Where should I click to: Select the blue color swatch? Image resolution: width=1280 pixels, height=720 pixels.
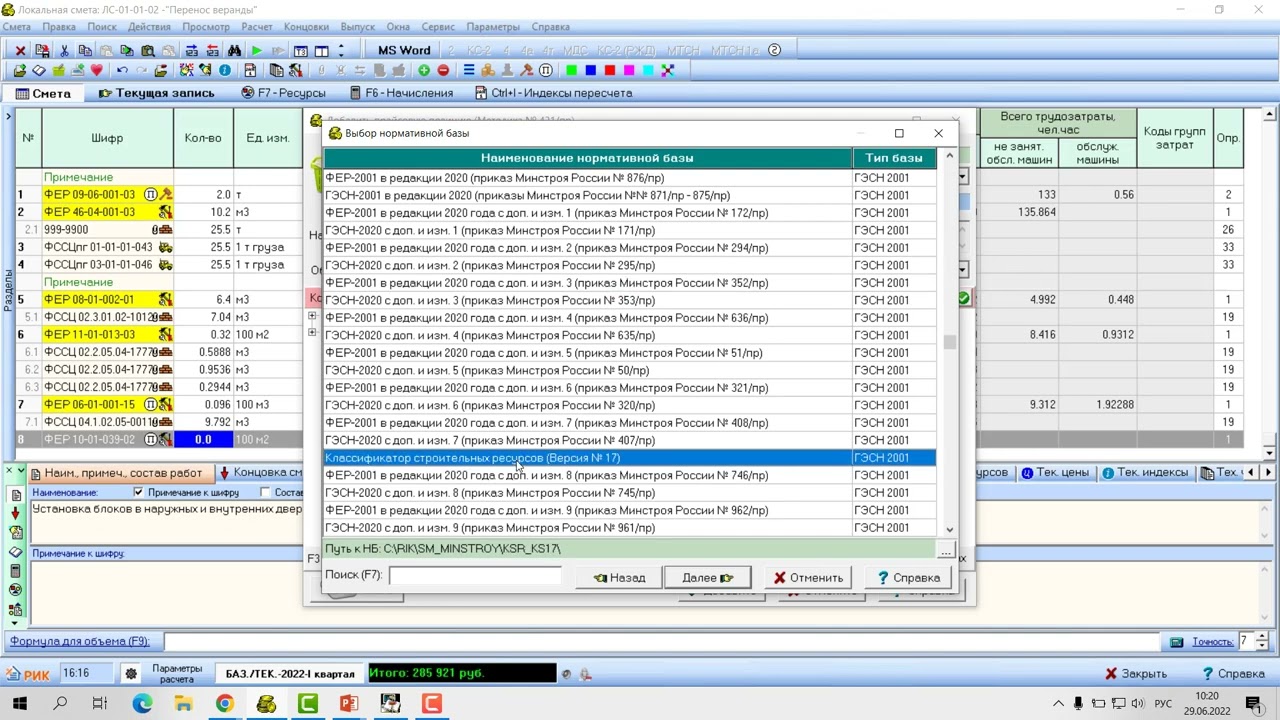pos(590,70)
